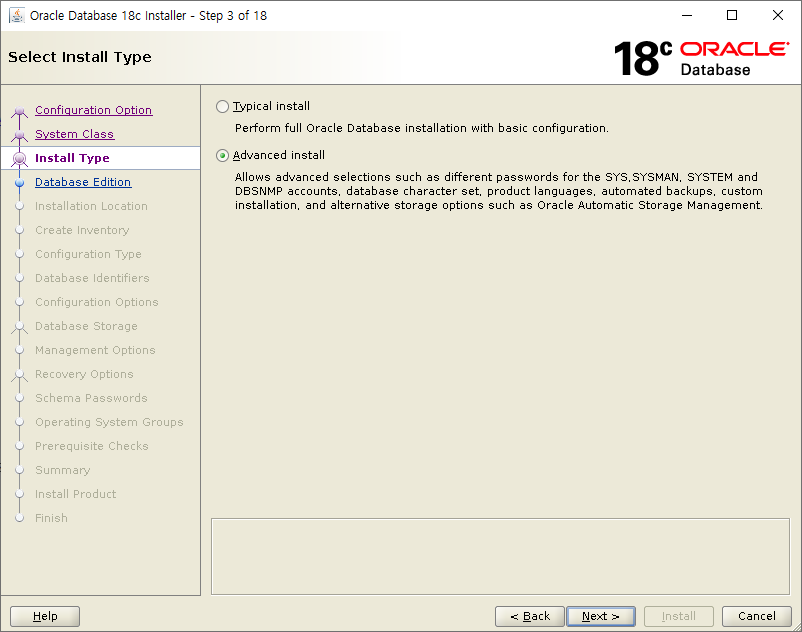Close the Oracle installer window
Screen dimensions: 802x632
tap(777, 15)
